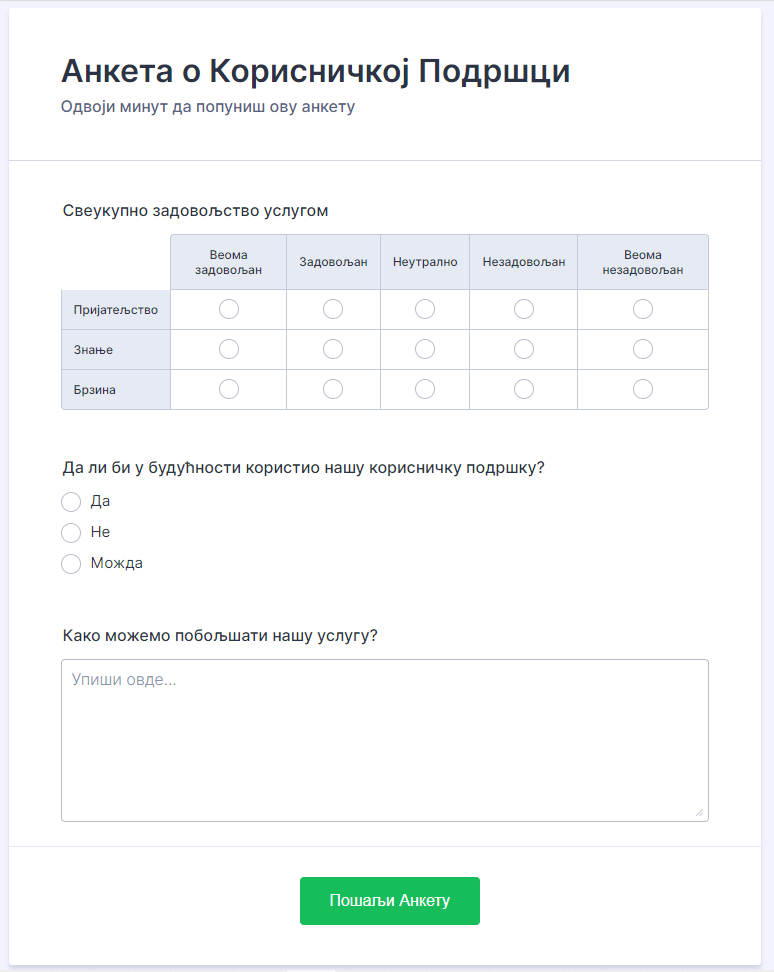The height and width of the screenshot is (972, 774).
Task: Select the Можда radio option
Action: pyautogui.click(x=71, y=563)
